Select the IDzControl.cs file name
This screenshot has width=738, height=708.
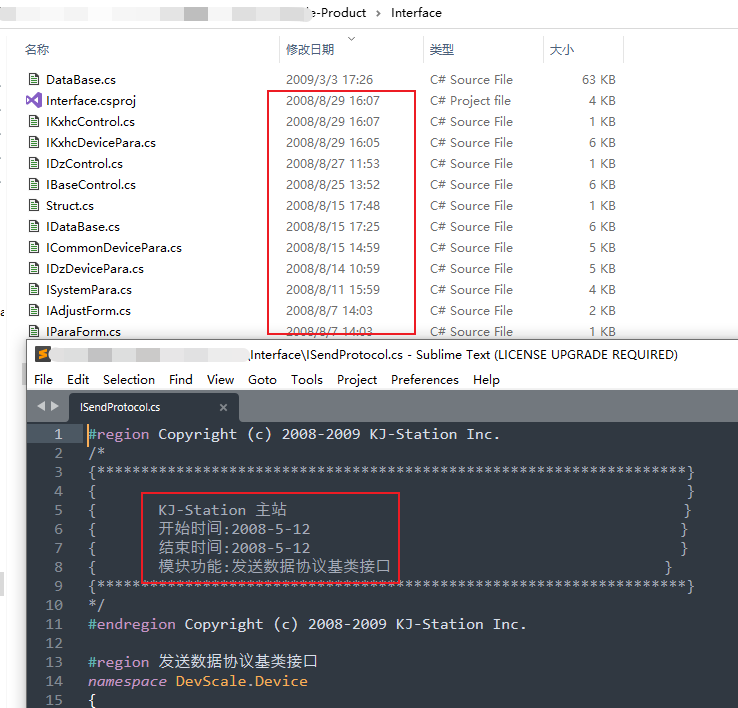(85, 163)
